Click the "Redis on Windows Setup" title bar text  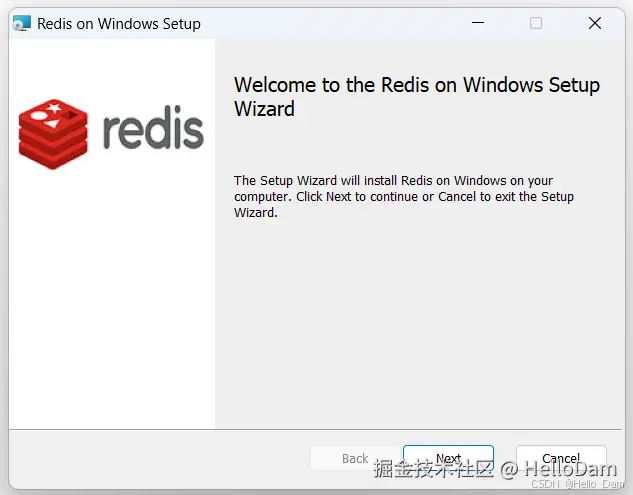coord(119,24)
